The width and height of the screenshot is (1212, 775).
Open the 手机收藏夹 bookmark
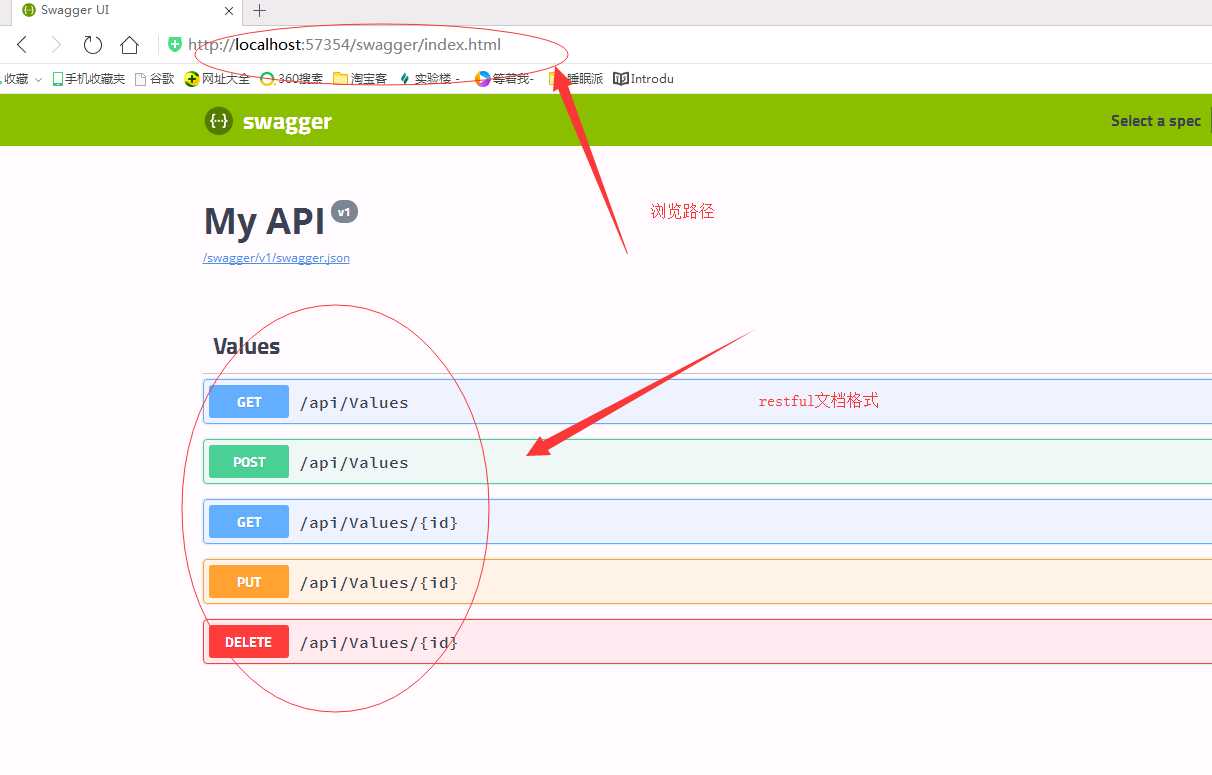[88, 78]
